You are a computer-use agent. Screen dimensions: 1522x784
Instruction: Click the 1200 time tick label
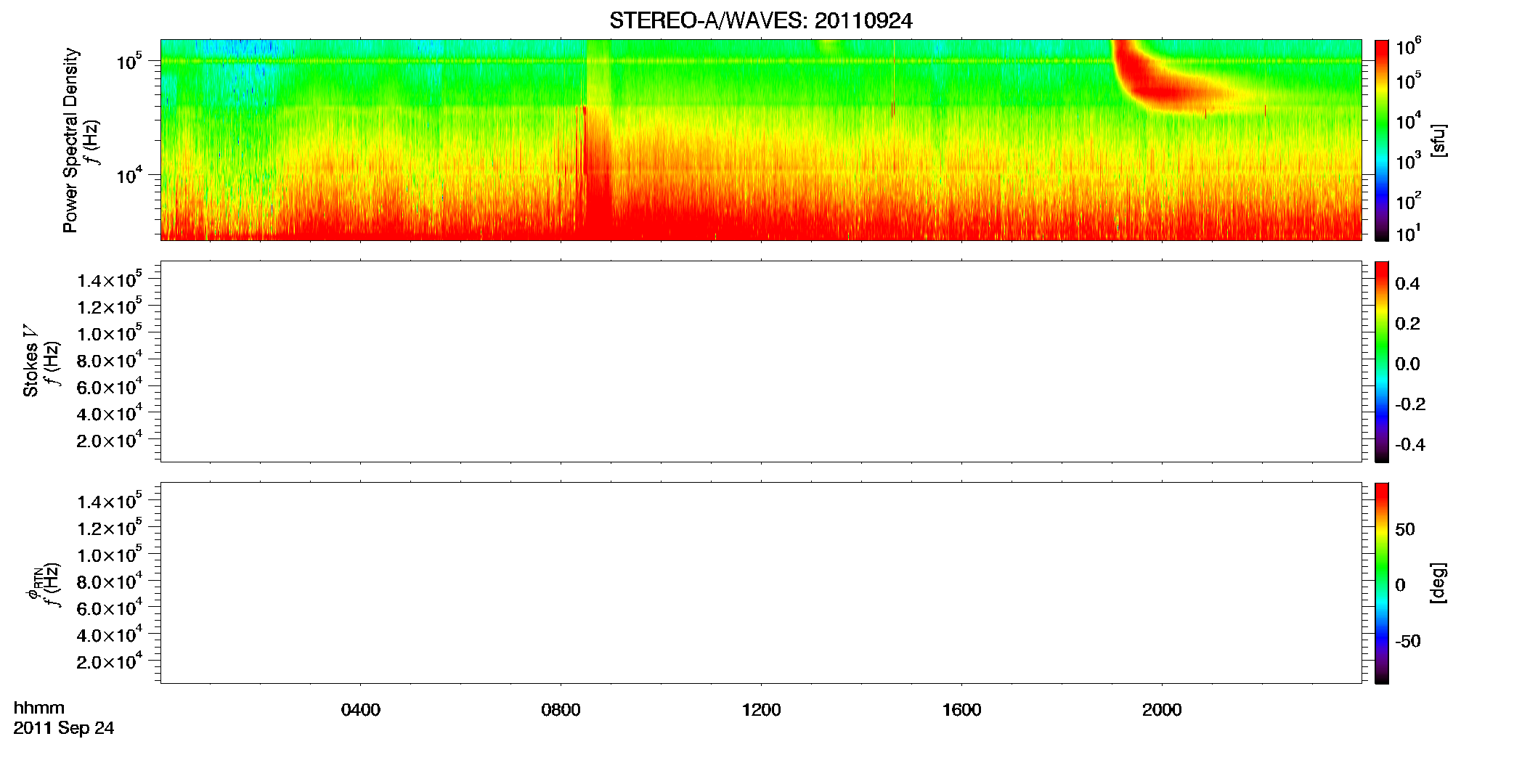[761, 710]
